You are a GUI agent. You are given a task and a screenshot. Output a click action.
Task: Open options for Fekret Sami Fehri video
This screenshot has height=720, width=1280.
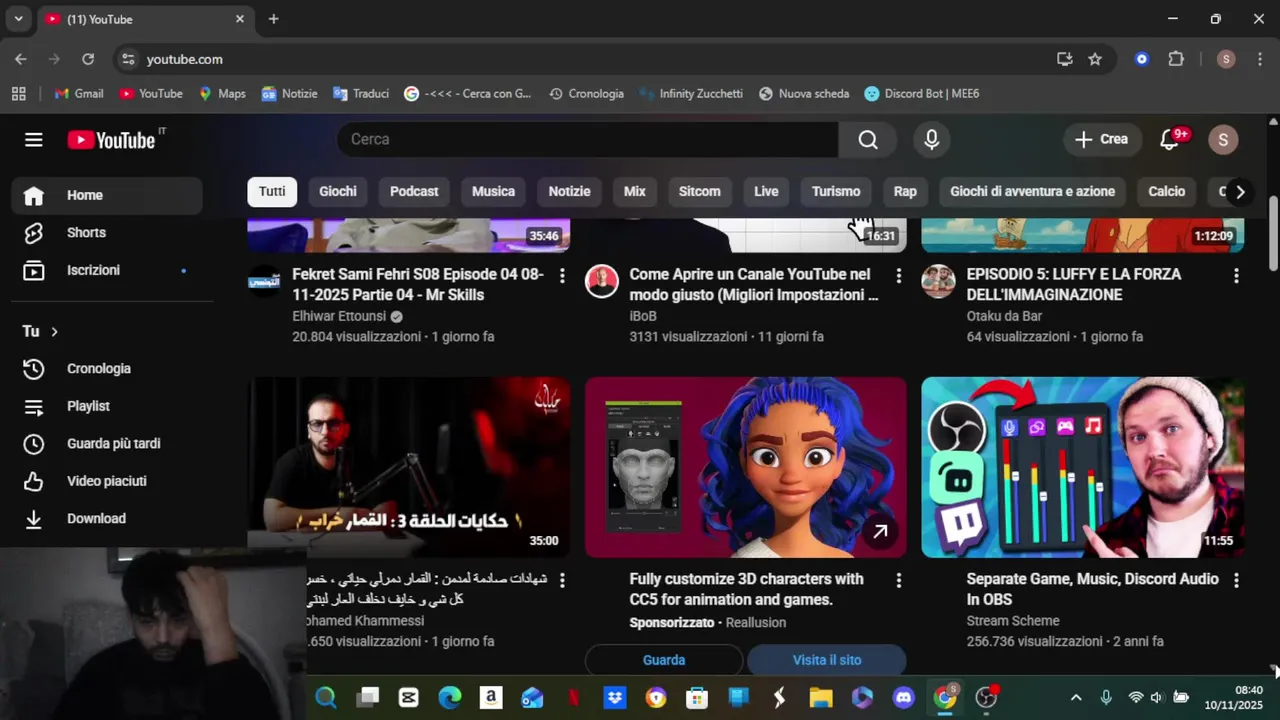click(562, 275)
